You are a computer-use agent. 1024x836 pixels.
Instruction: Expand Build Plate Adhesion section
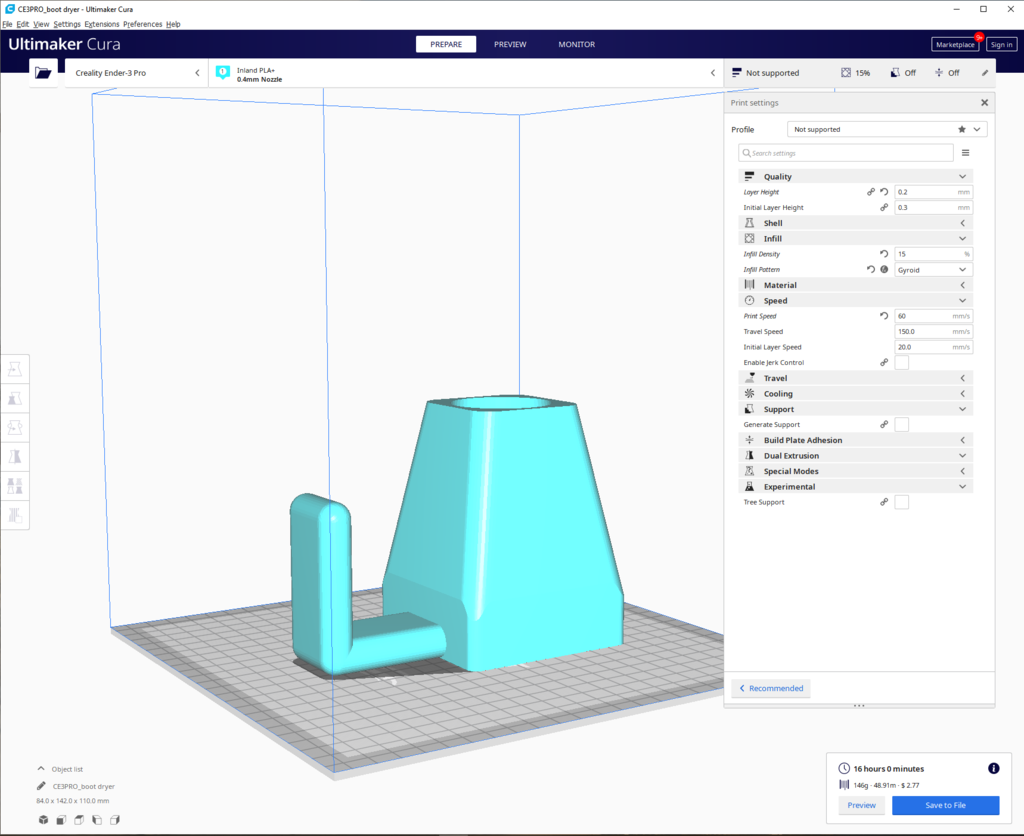tap(856, 440)
